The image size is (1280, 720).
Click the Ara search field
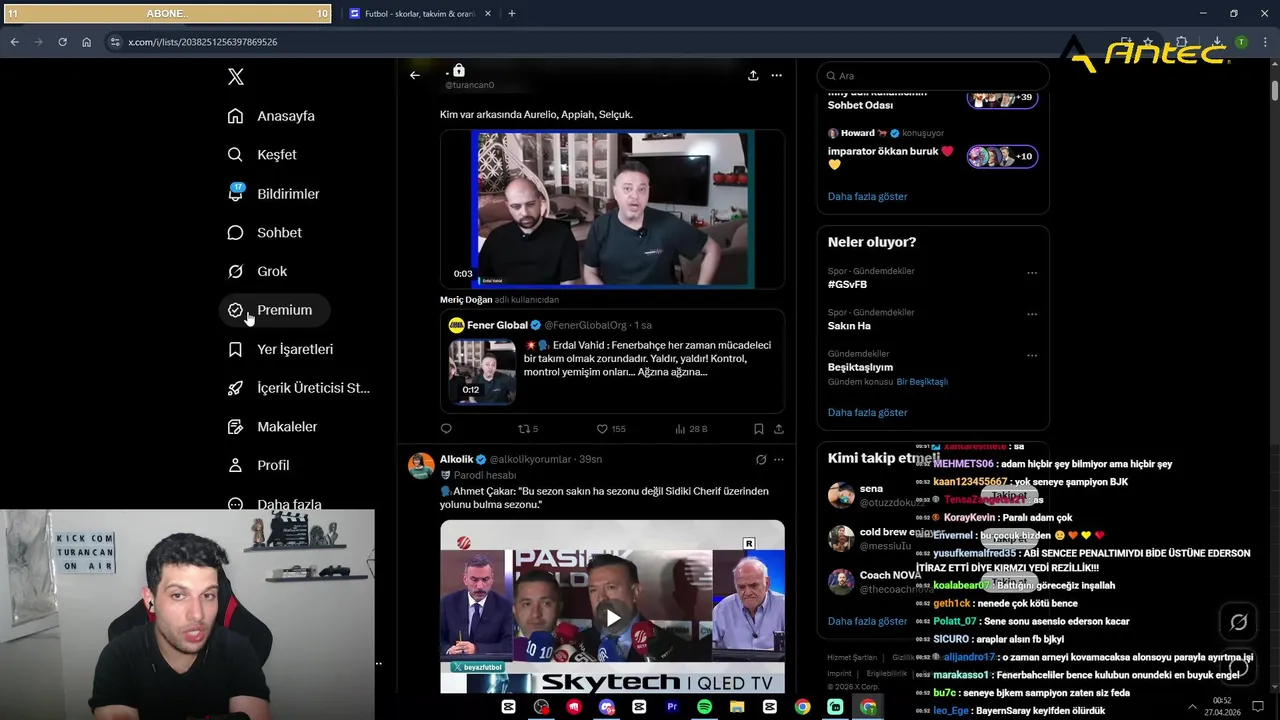[933, 76]
